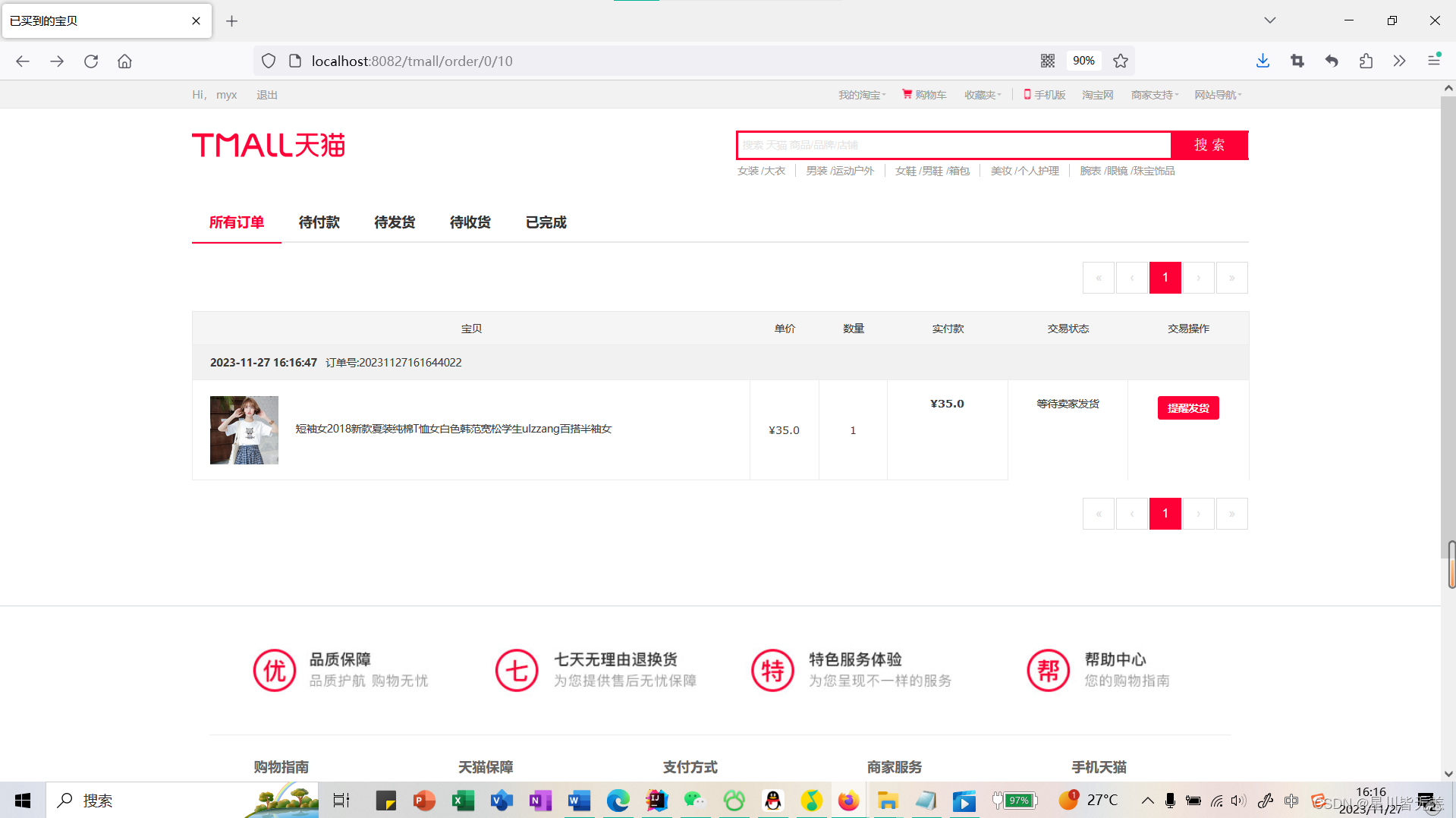Open 美妆/个人护理 category link
This screenshot has width=1456, height=818.
tap(1025, 171)
